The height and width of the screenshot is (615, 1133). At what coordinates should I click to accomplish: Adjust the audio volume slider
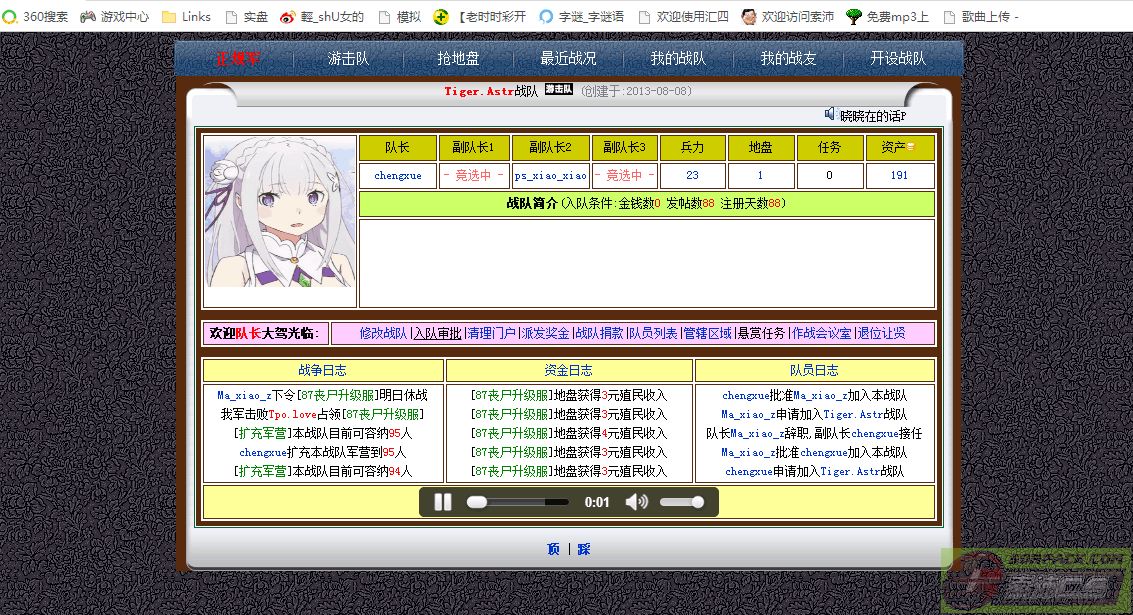pyautogui.click(x=681, y=502)
